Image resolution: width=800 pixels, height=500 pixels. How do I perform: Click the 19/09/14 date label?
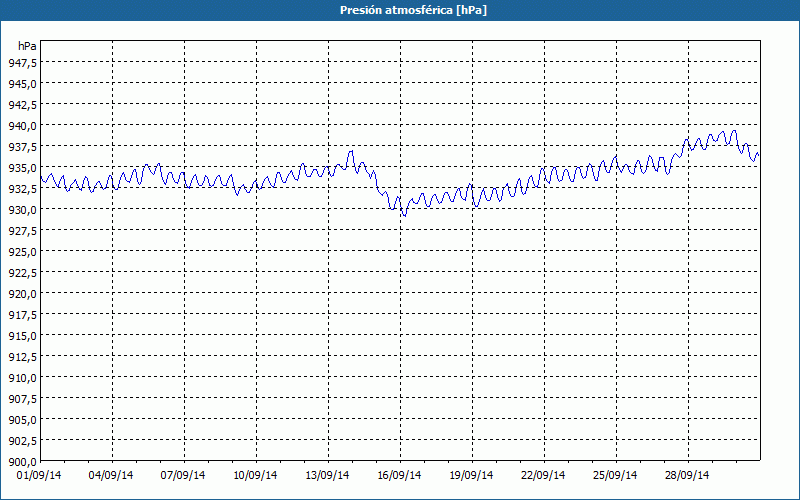(471, 475)
